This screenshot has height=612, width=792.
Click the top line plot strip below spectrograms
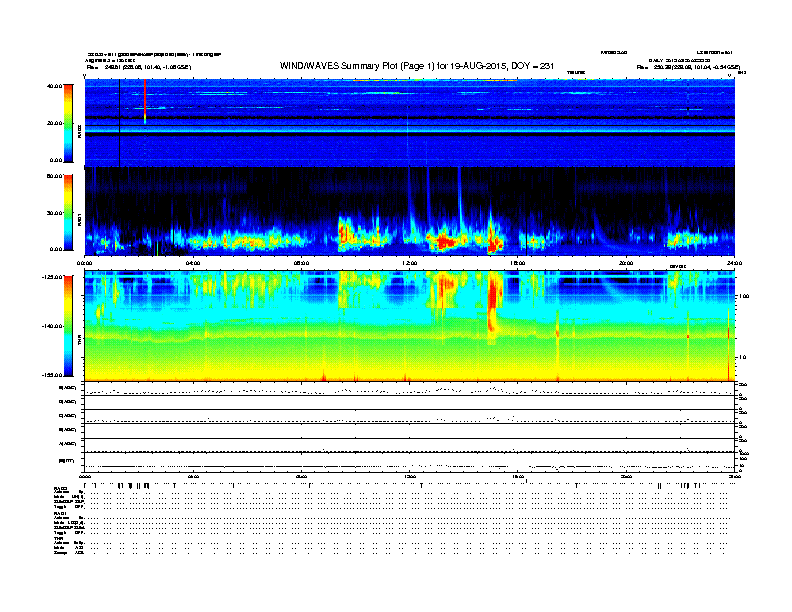[x=410, y=390]
